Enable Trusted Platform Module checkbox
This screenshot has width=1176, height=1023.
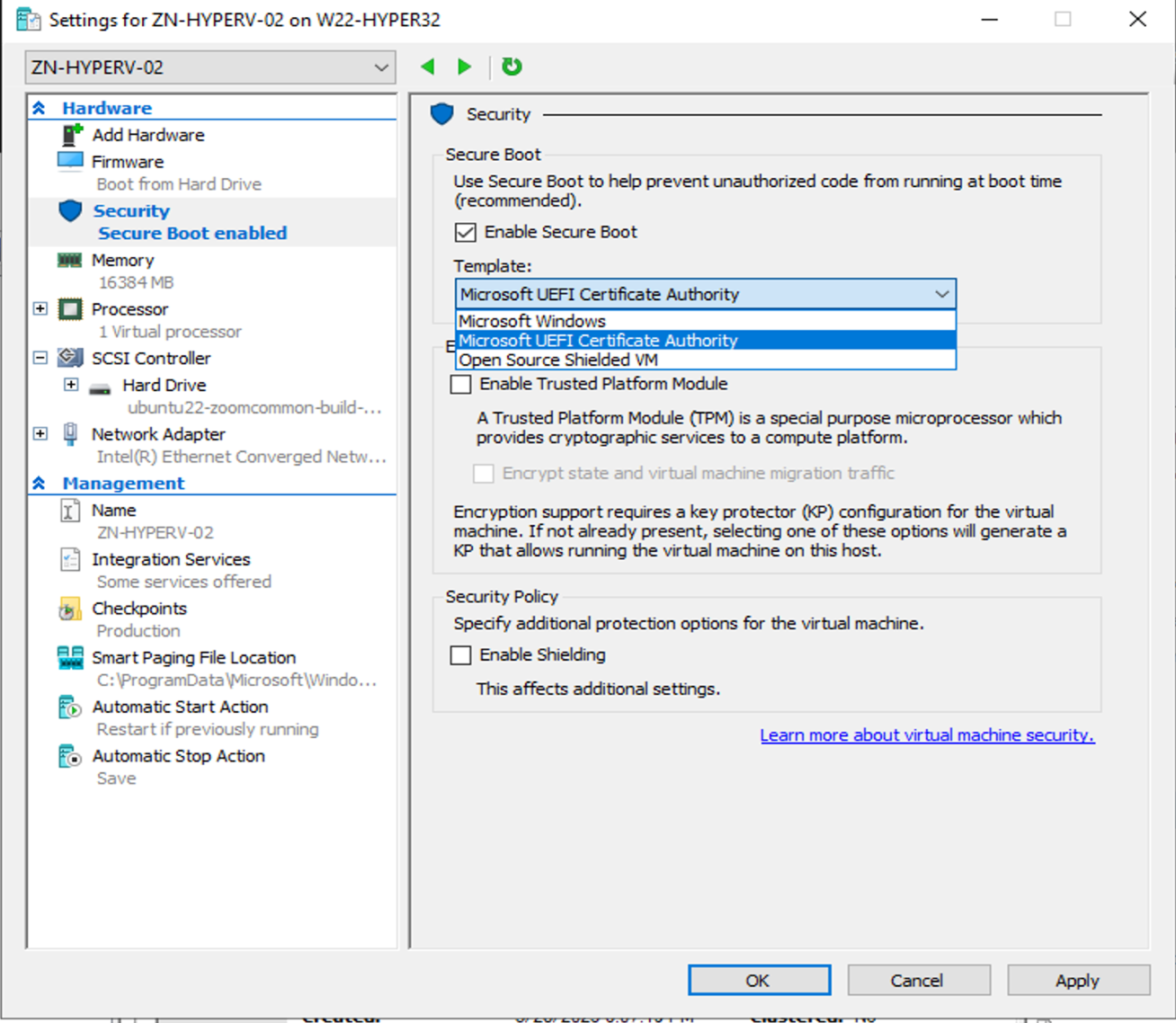[x=461, y=385]
